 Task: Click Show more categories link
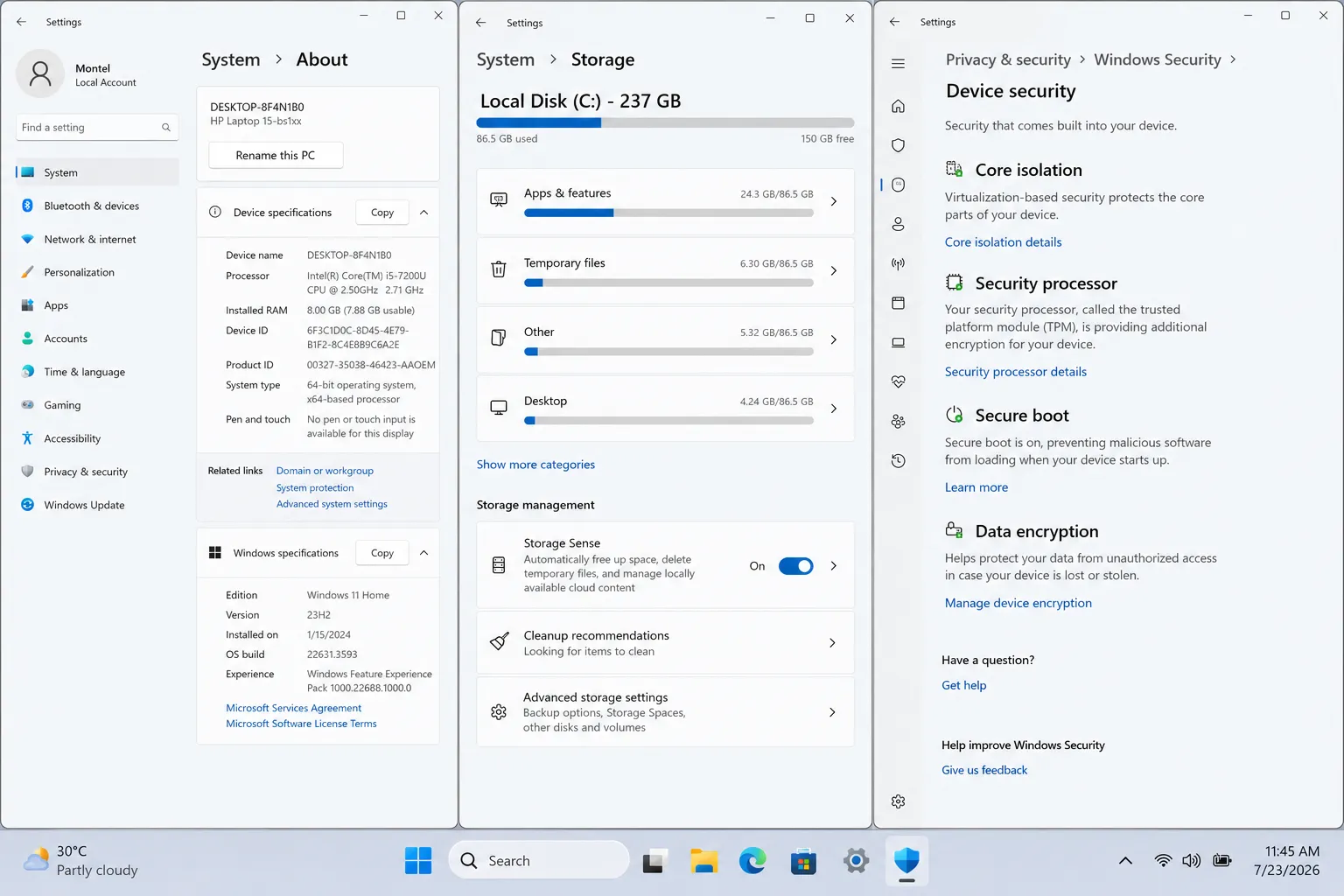535,465
